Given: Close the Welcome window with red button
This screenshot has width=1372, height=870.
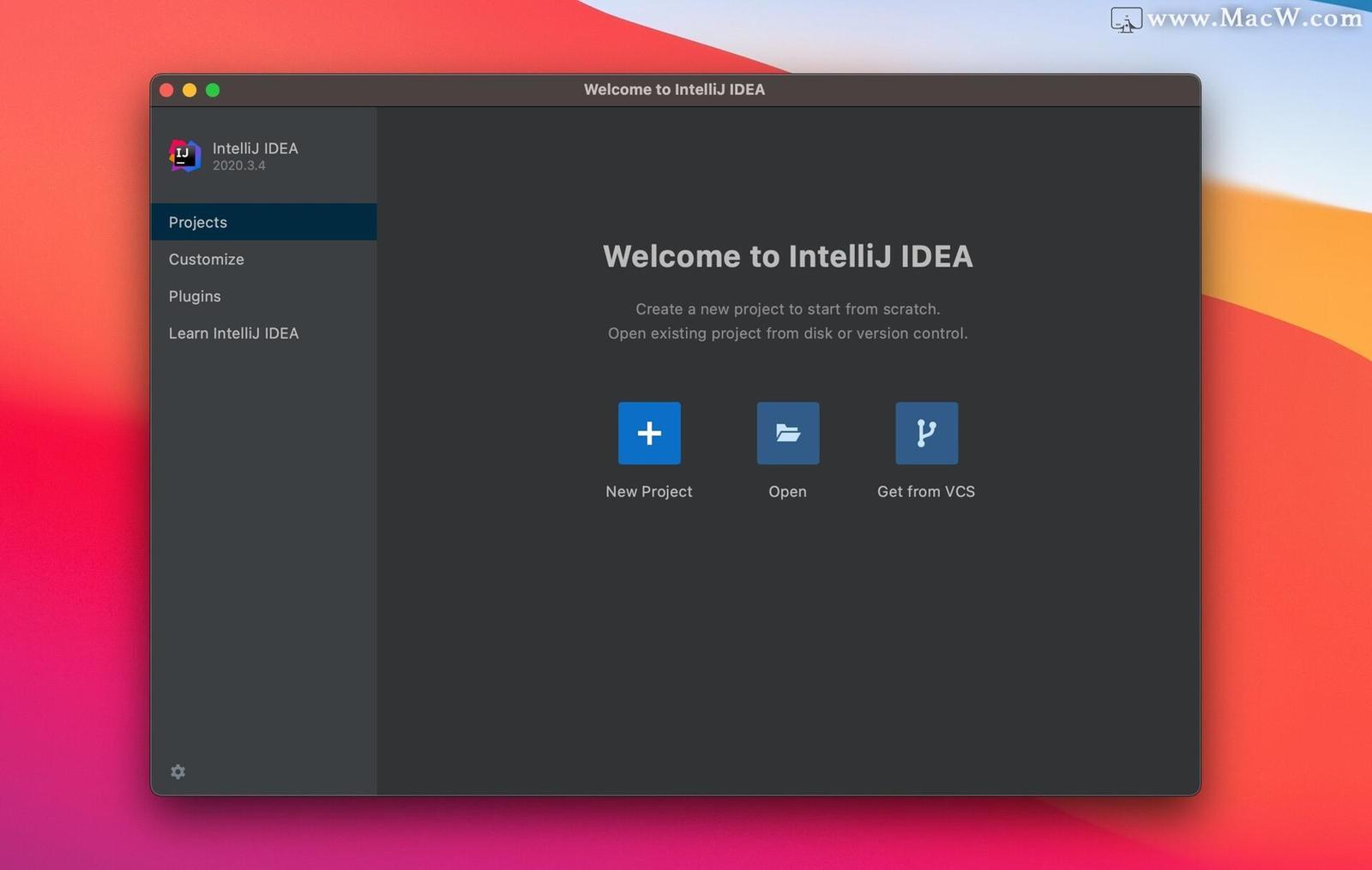Looking at the screenshot, I should [167, 90].
